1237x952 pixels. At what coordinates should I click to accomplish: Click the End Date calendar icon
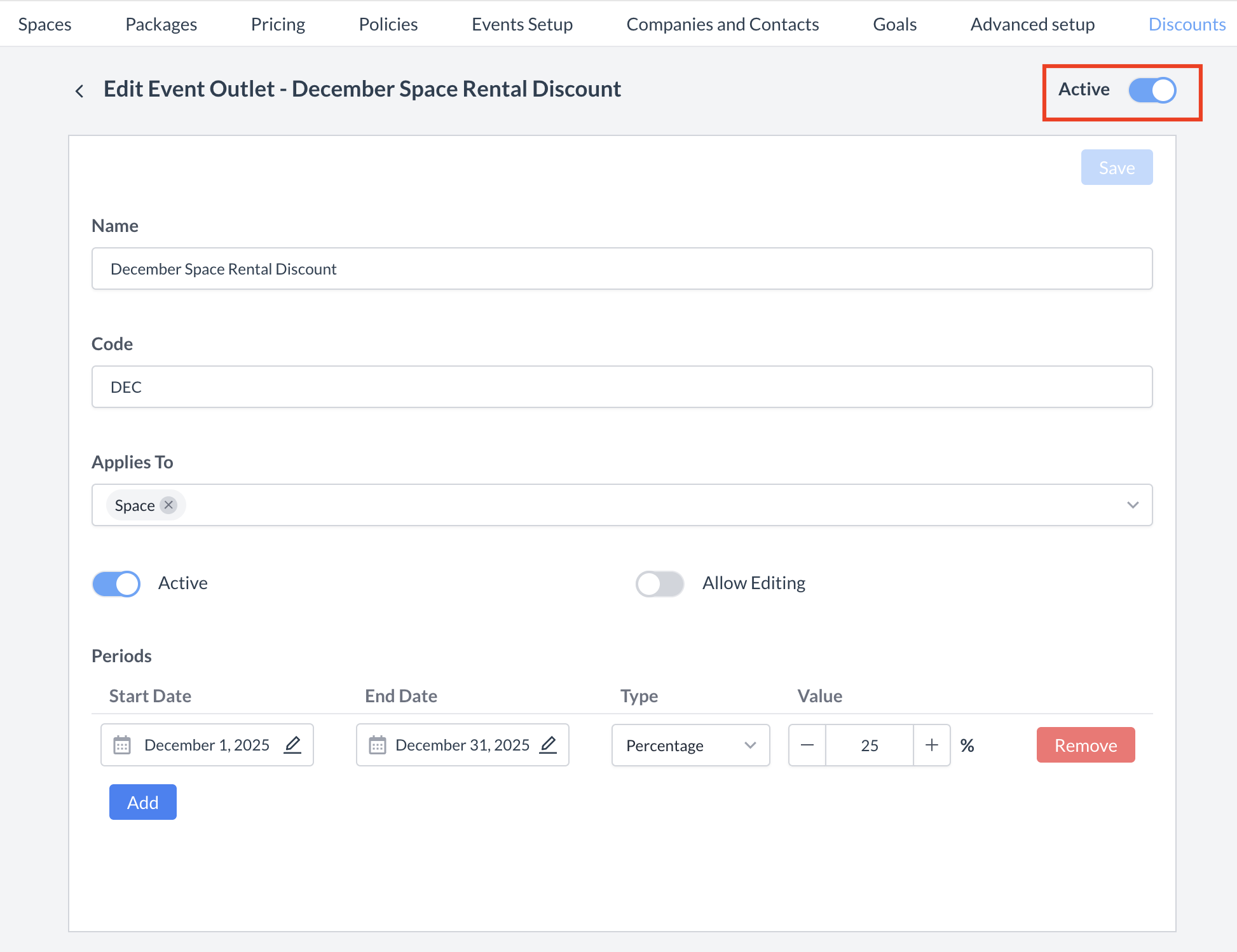[378, 745]
